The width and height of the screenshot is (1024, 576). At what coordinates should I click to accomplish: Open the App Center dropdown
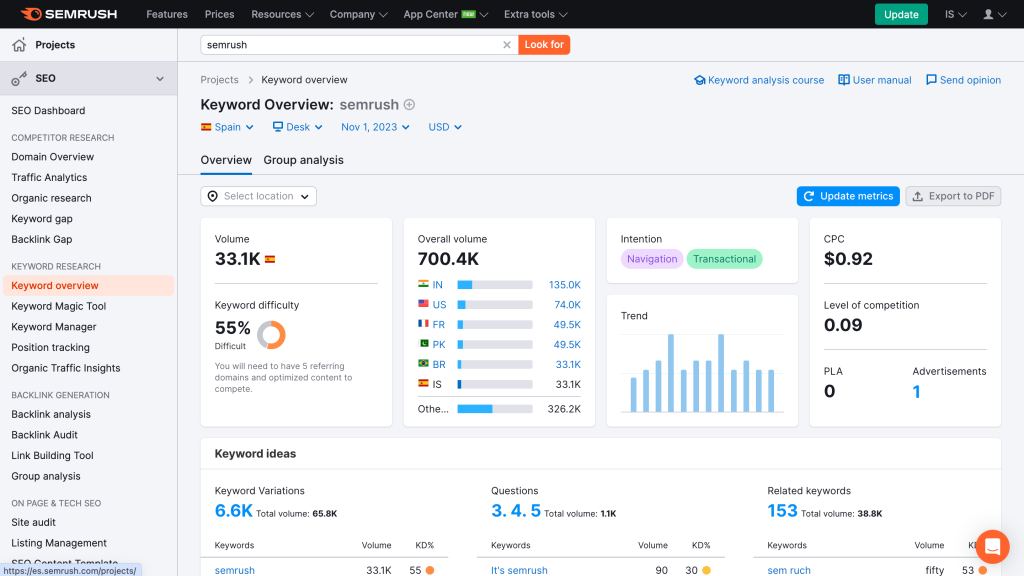[x=445, y=14]
